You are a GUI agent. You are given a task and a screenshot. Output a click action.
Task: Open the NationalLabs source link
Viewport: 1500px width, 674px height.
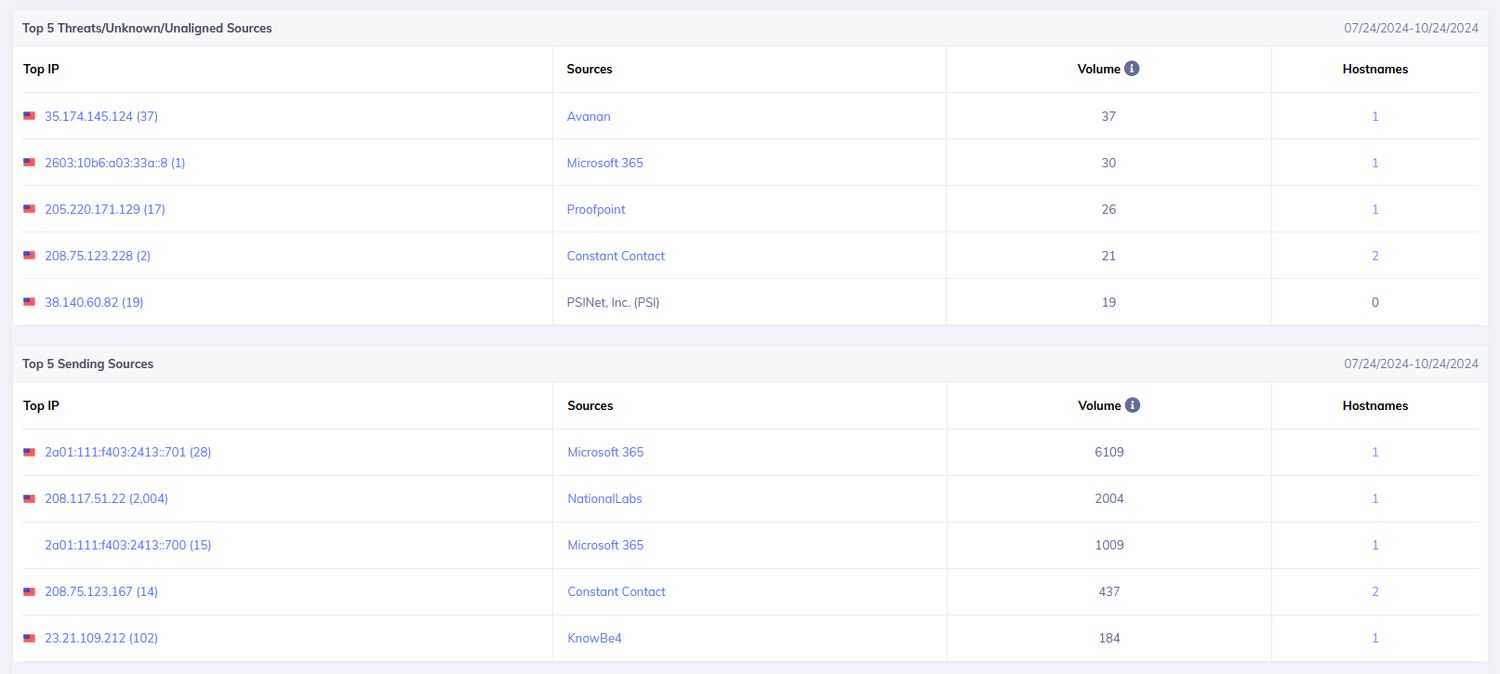pyautogui.click(x=604, y=499)
